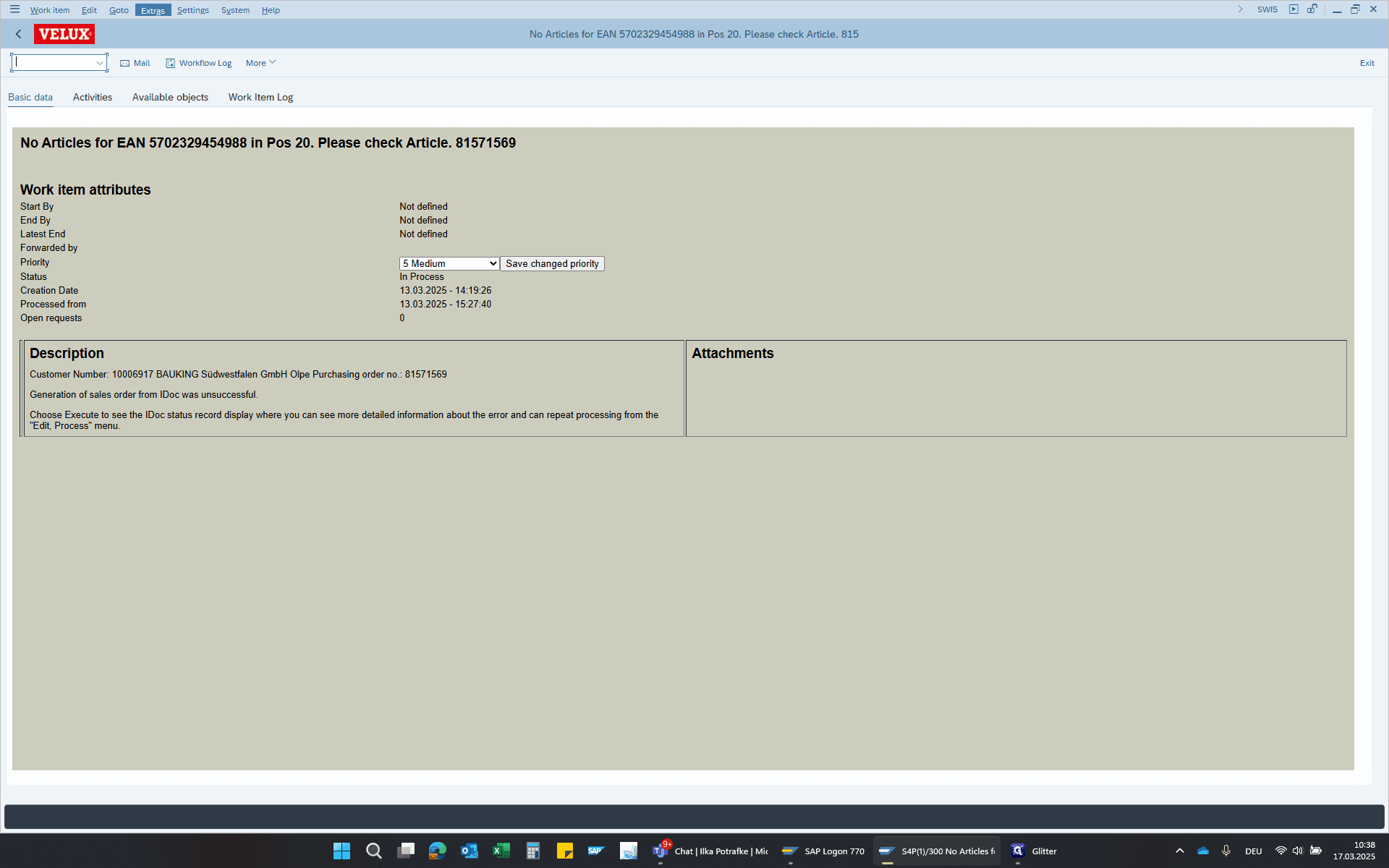
Task: Select the Basic data tab
Action: 30,97
